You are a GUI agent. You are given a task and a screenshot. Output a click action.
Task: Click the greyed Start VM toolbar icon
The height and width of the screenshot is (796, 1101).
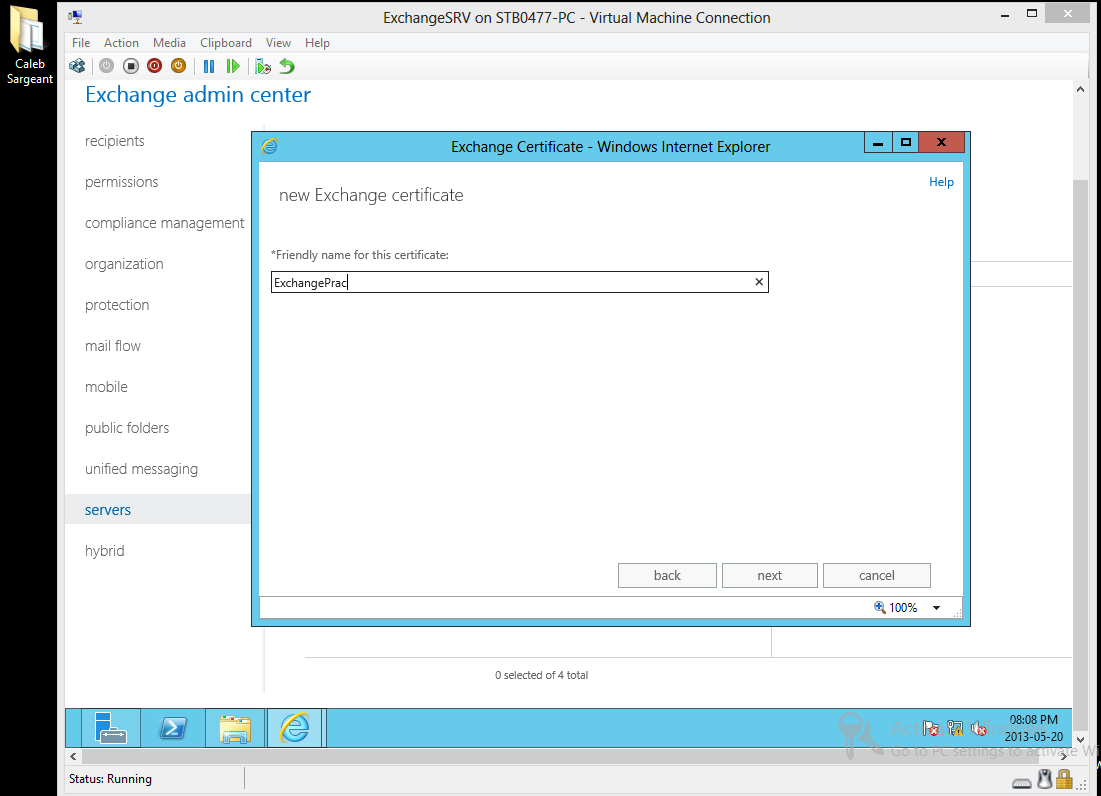tap(106, 66)
